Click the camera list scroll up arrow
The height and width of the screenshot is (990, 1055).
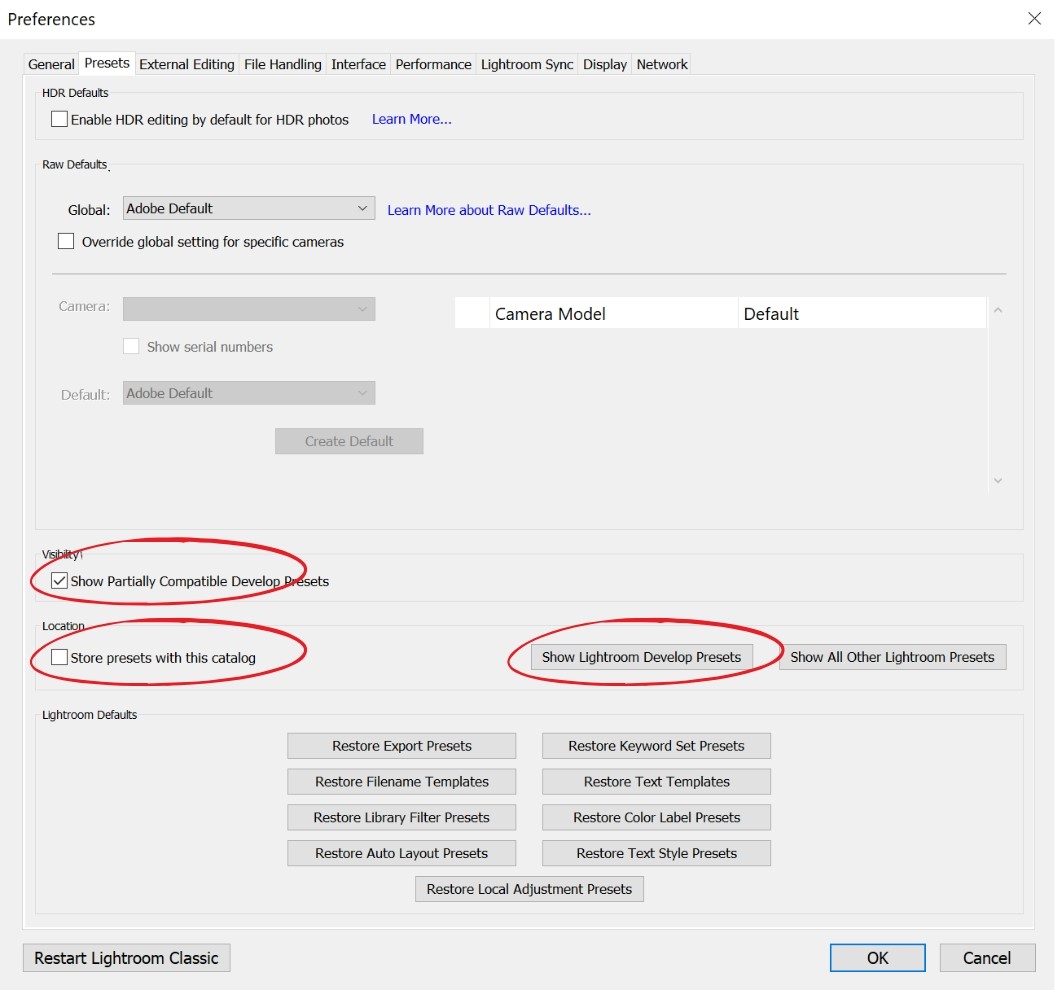pyautogui.click(x=998, y=310)
